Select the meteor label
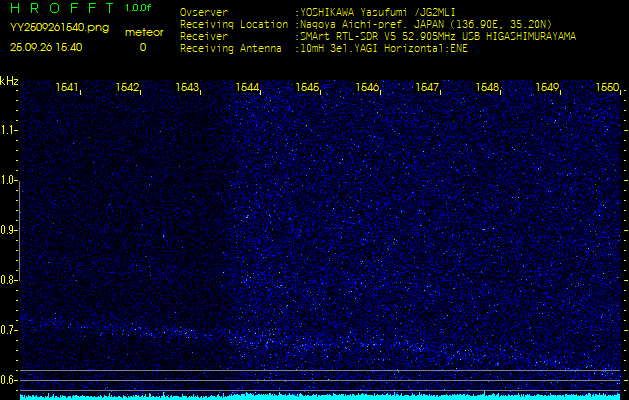629x400 pixels. click(143, 32)
